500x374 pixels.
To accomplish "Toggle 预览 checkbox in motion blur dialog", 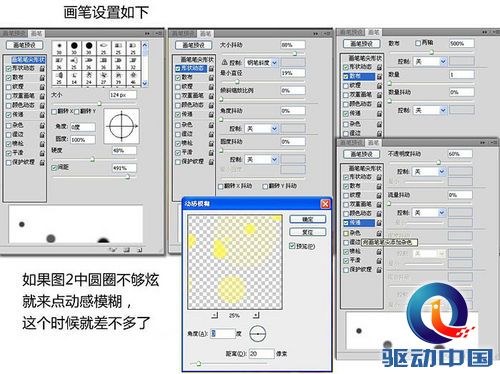I will click(292, 246).
